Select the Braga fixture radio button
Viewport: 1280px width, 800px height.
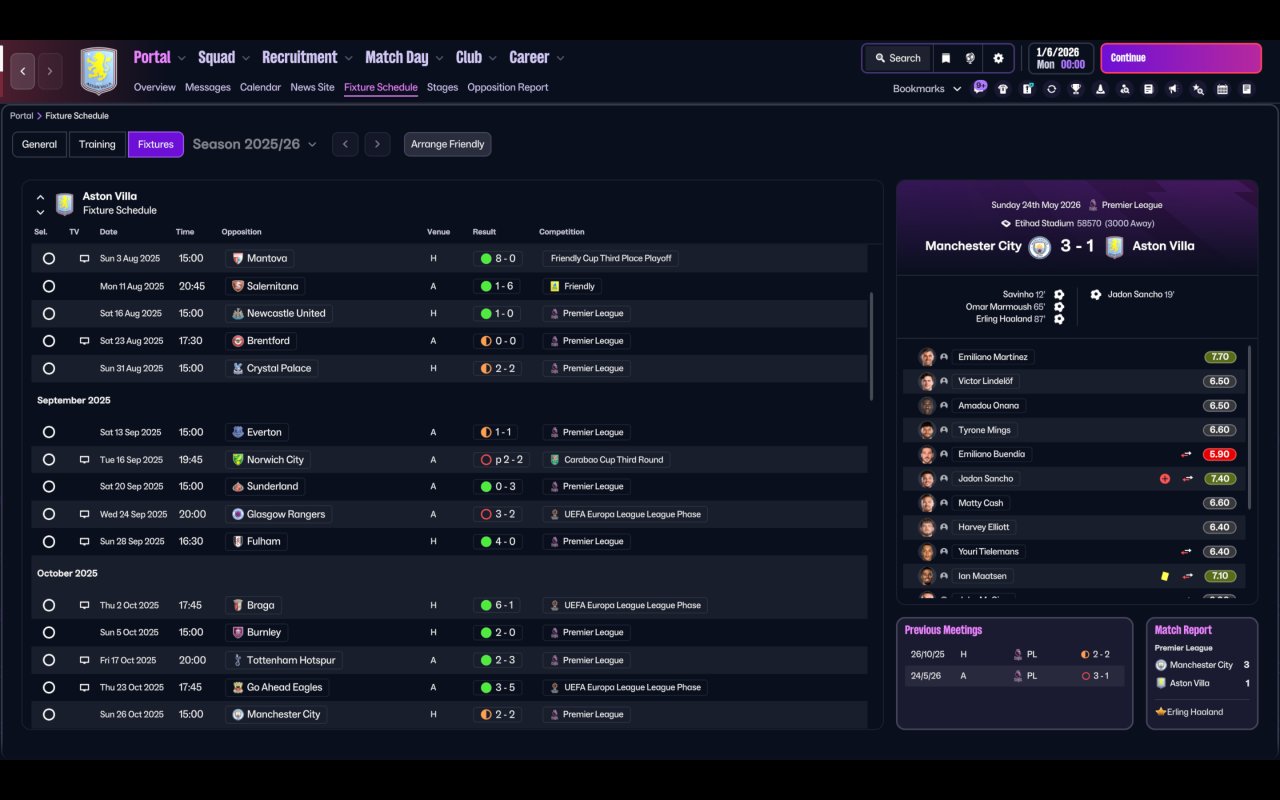pos(49,605)
